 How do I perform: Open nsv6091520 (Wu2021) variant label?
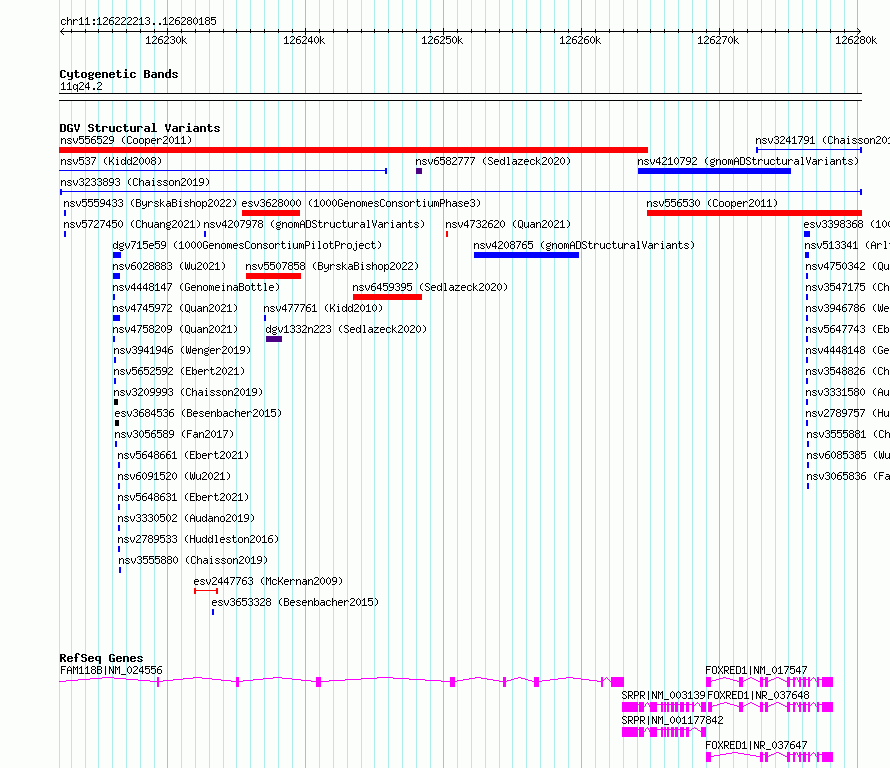tap(174, 476)
